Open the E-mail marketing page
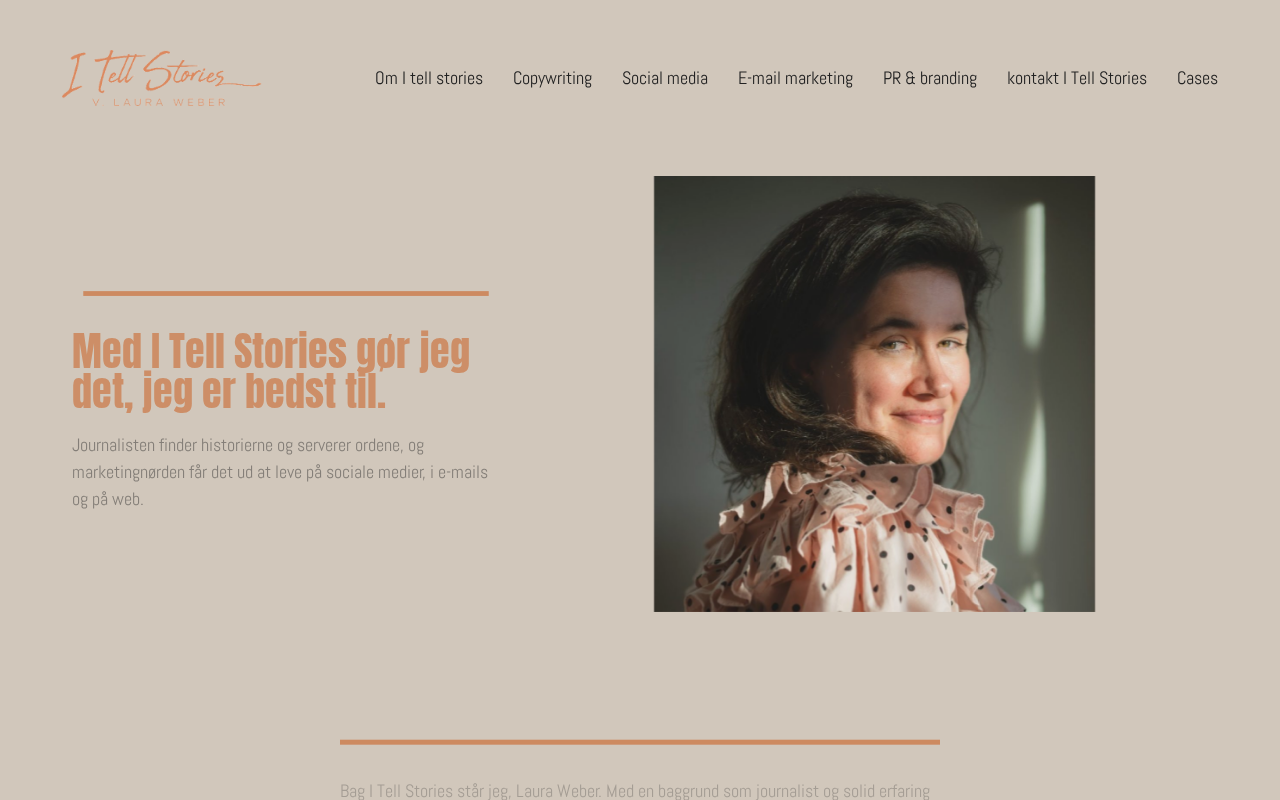 click(795, 78)
